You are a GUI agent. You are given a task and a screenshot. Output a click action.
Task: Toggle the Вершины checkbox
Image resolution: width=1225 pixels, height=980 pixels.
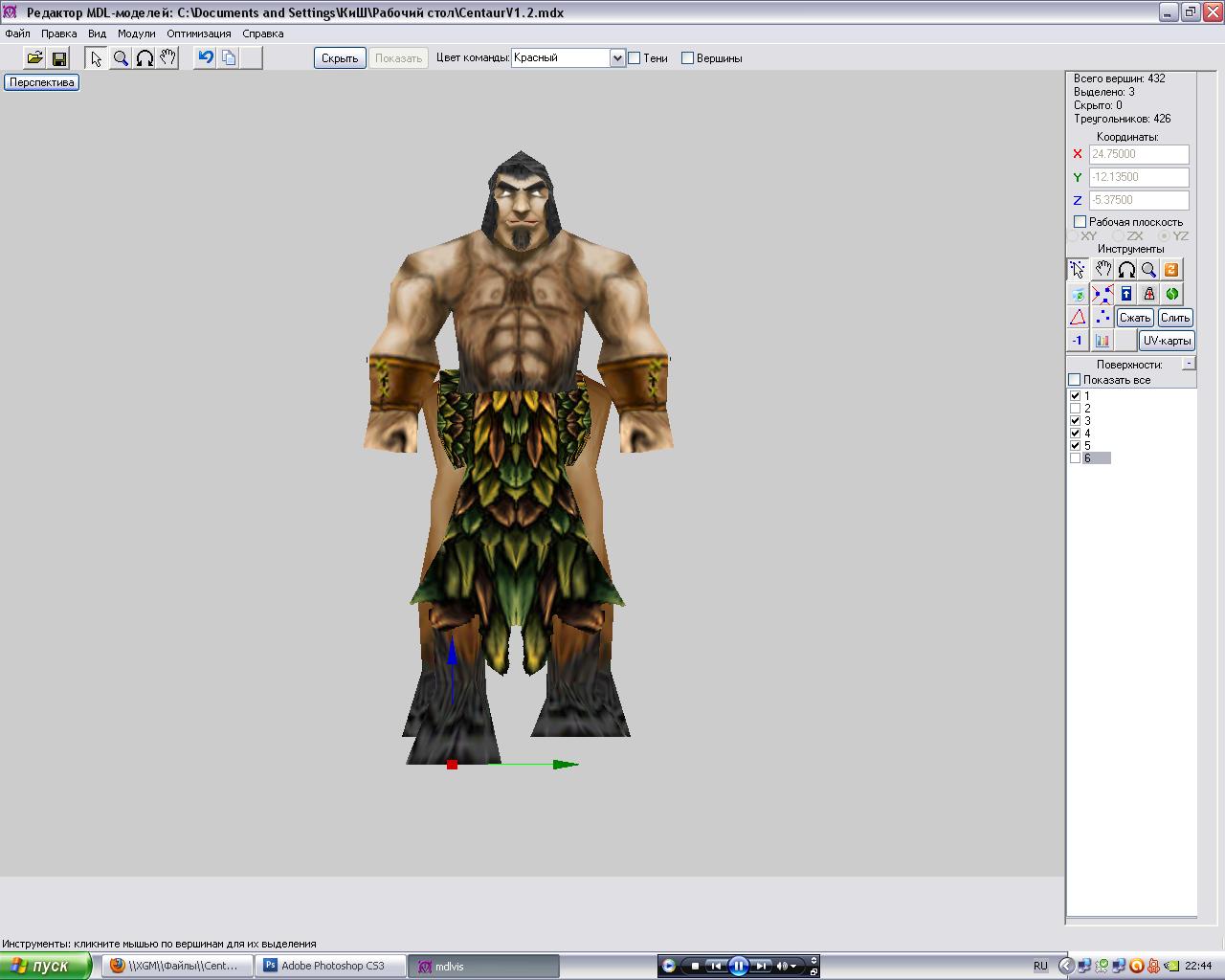[687, 58]
